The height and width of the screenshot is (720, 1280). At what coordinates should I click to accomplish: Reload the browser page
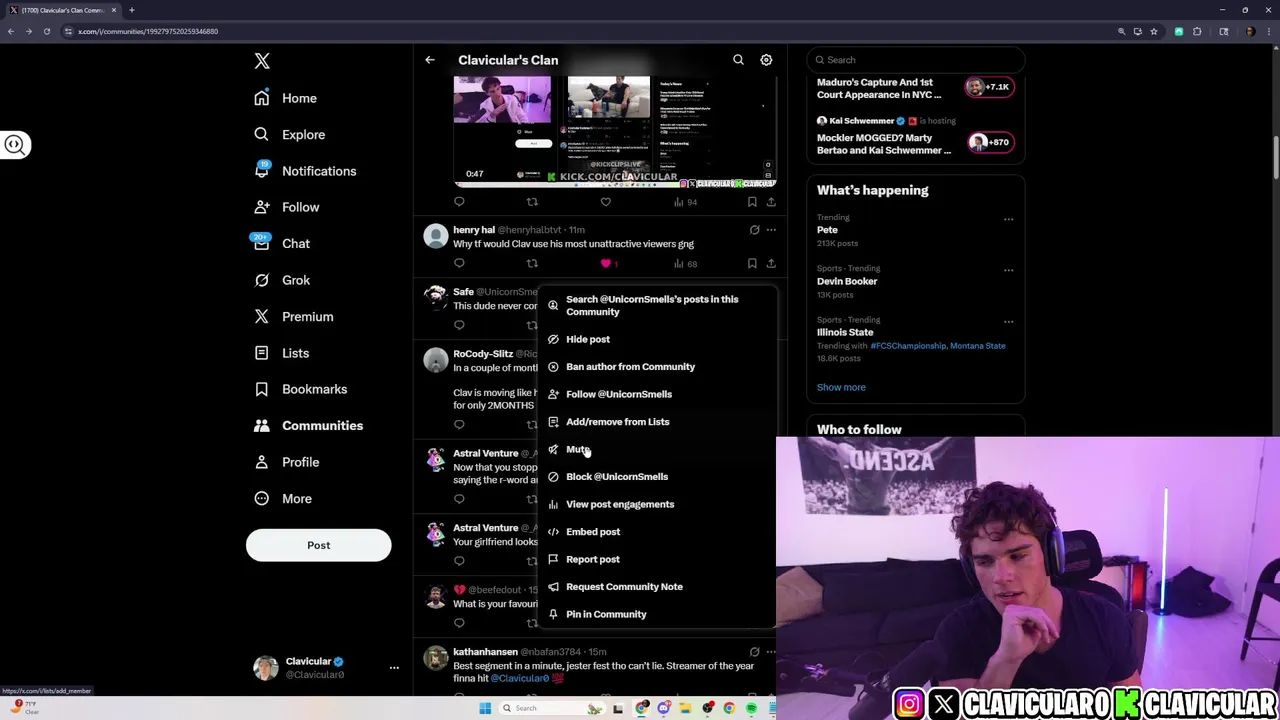(46, 31)
